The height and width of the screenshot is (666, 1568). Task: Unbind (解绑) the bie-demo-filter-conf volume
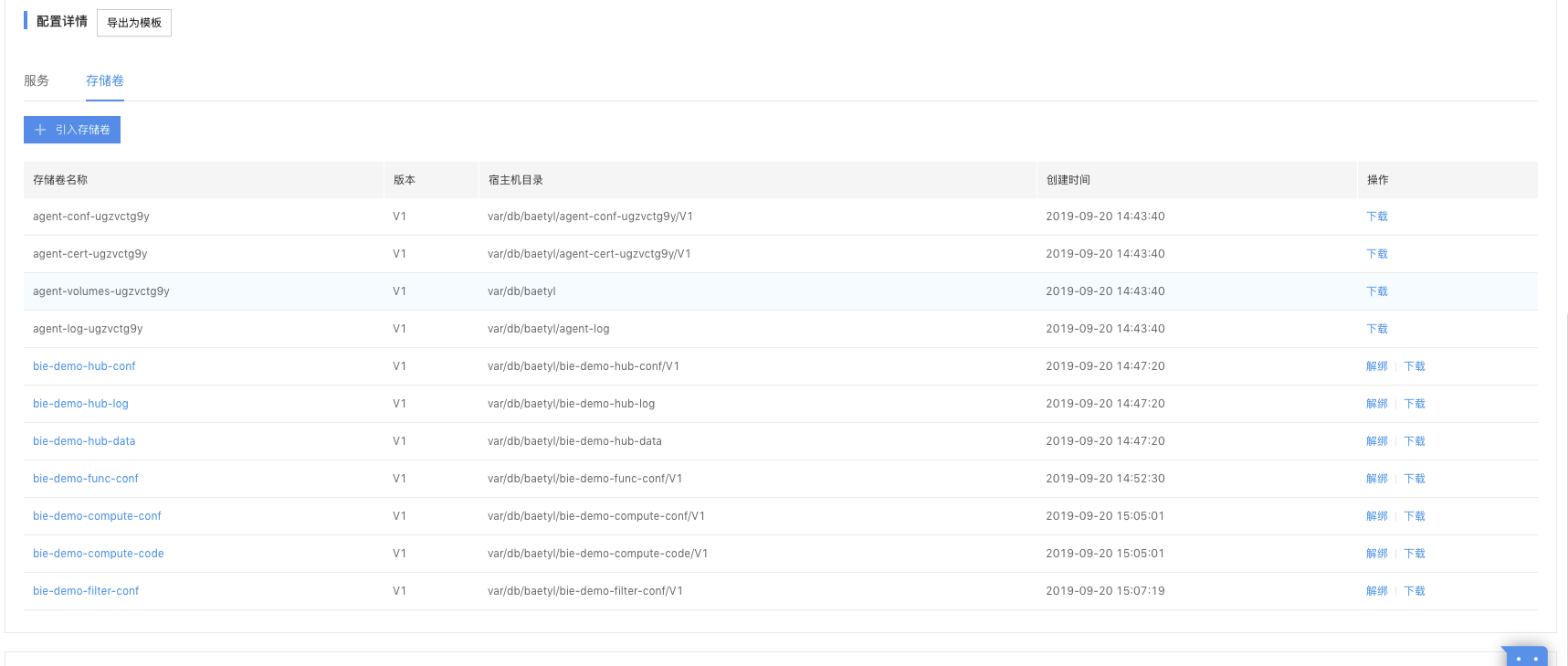(1377, 591)
